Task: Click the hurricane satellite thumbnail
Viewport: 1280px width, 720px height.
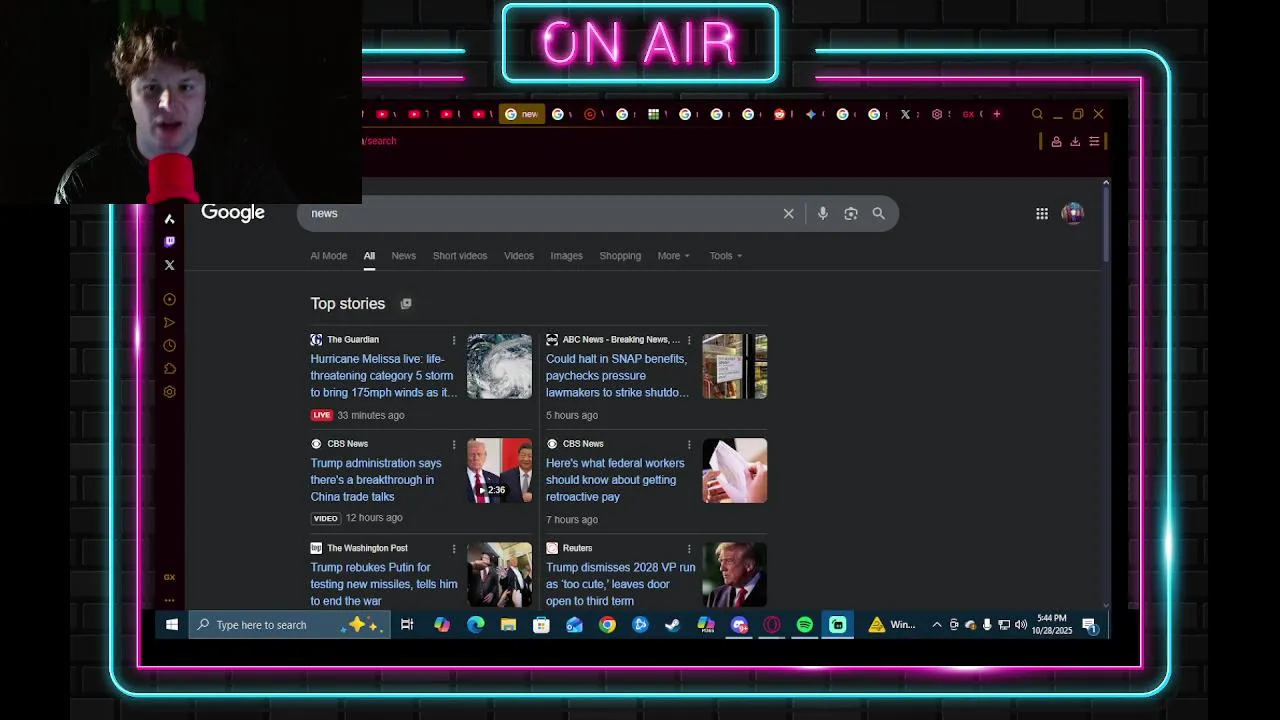Action: 499,366
